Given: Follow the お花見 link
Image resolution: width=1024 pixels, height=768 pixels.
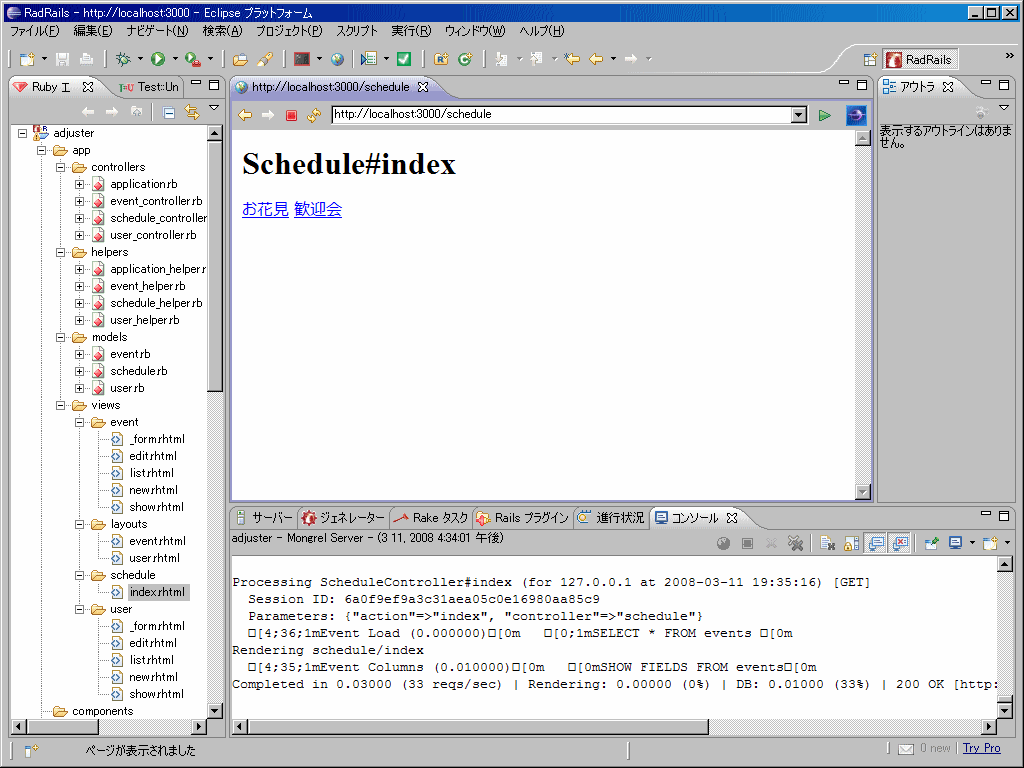Looking at the screenshot, I should coord(265,210).
